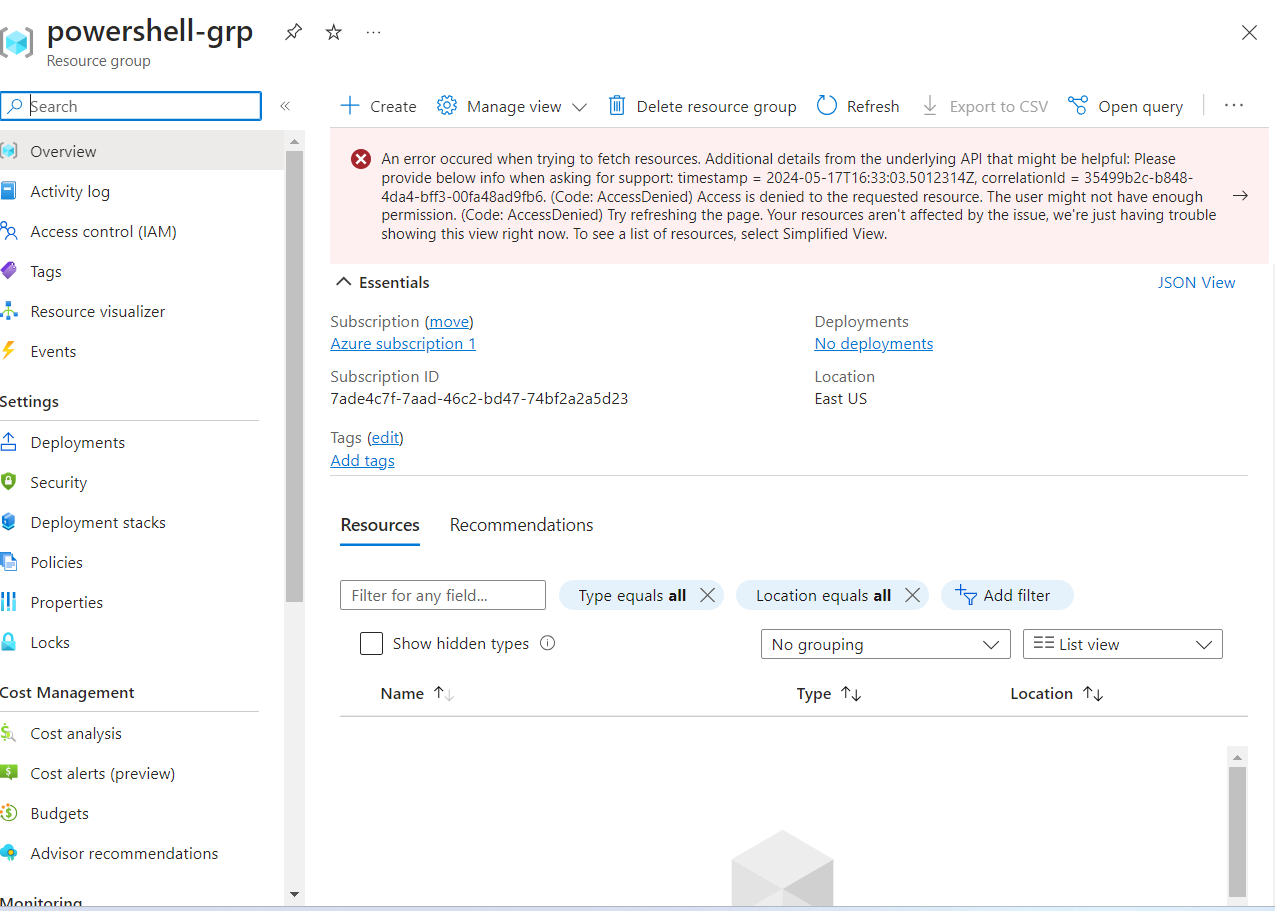
Task: Check the Show hidden types checkbox
Action: click(371, 643)
